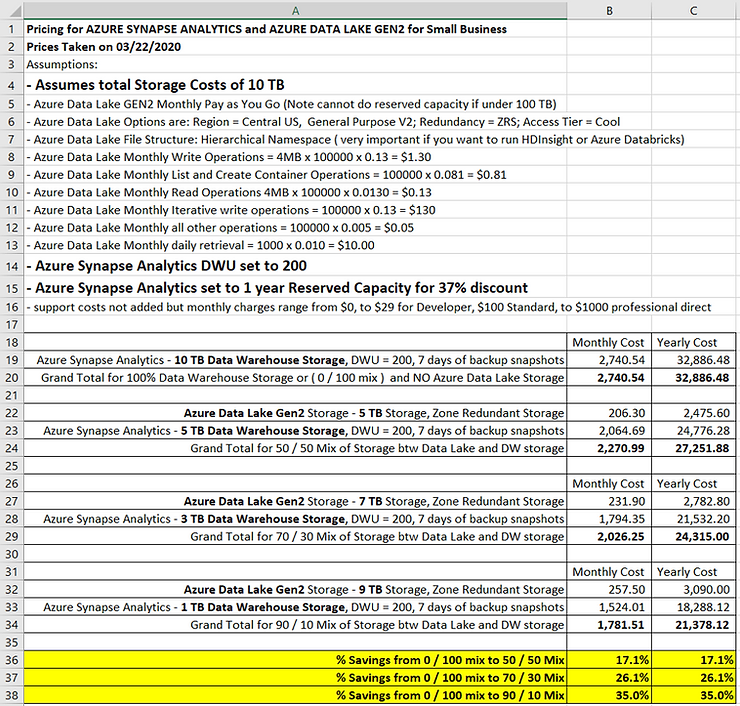This screenshot has width=740, height=706.
Task: Select the 21,532.20 yearly cost cell
Action: [693, 519]
